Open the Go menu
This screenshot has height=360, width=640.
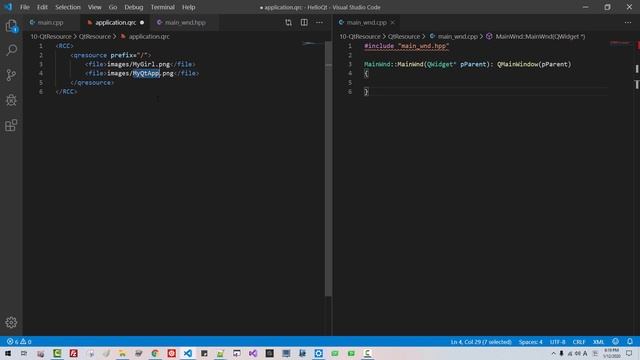click(113, 7)
